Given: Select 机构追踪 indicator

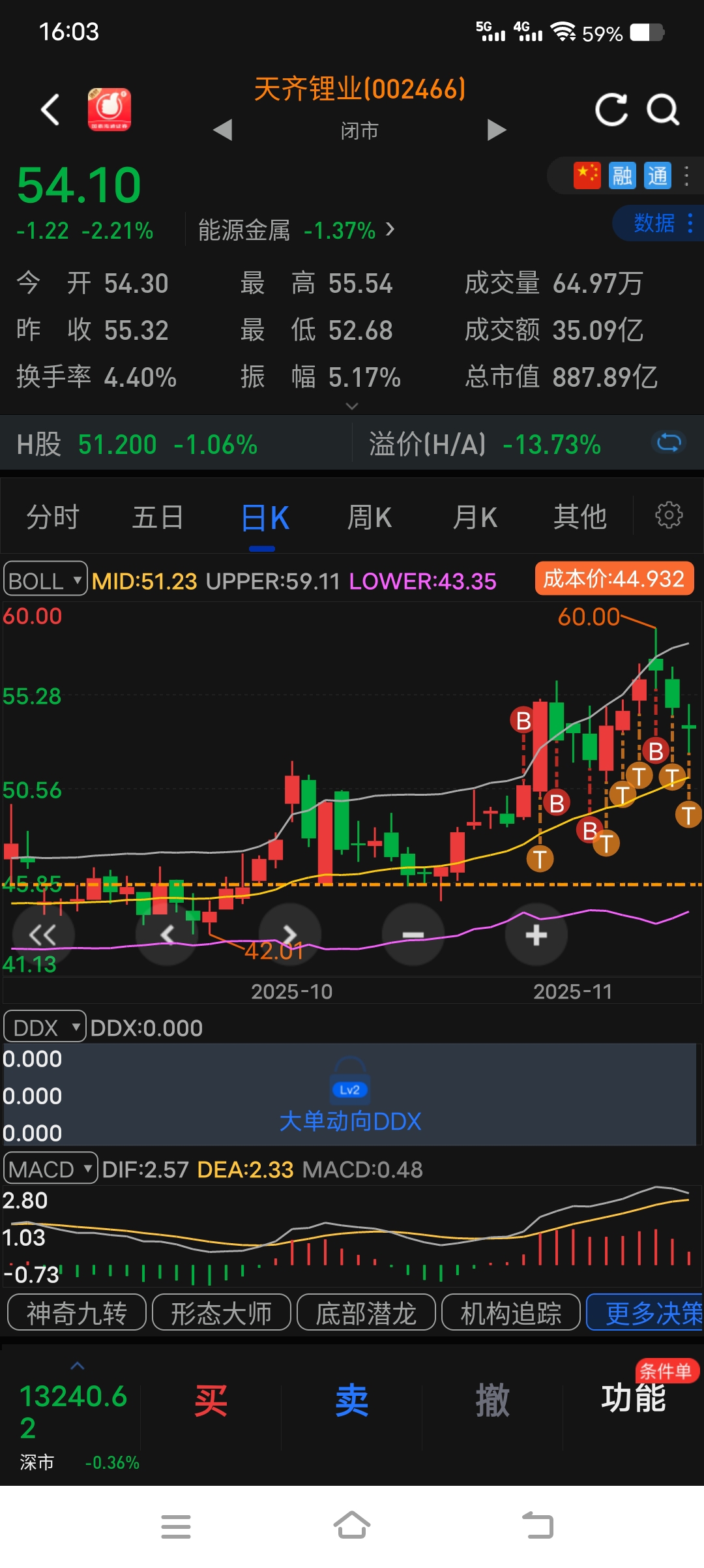Looking at the screenshot, I should pyautogui.click(x=511, y=1314).
